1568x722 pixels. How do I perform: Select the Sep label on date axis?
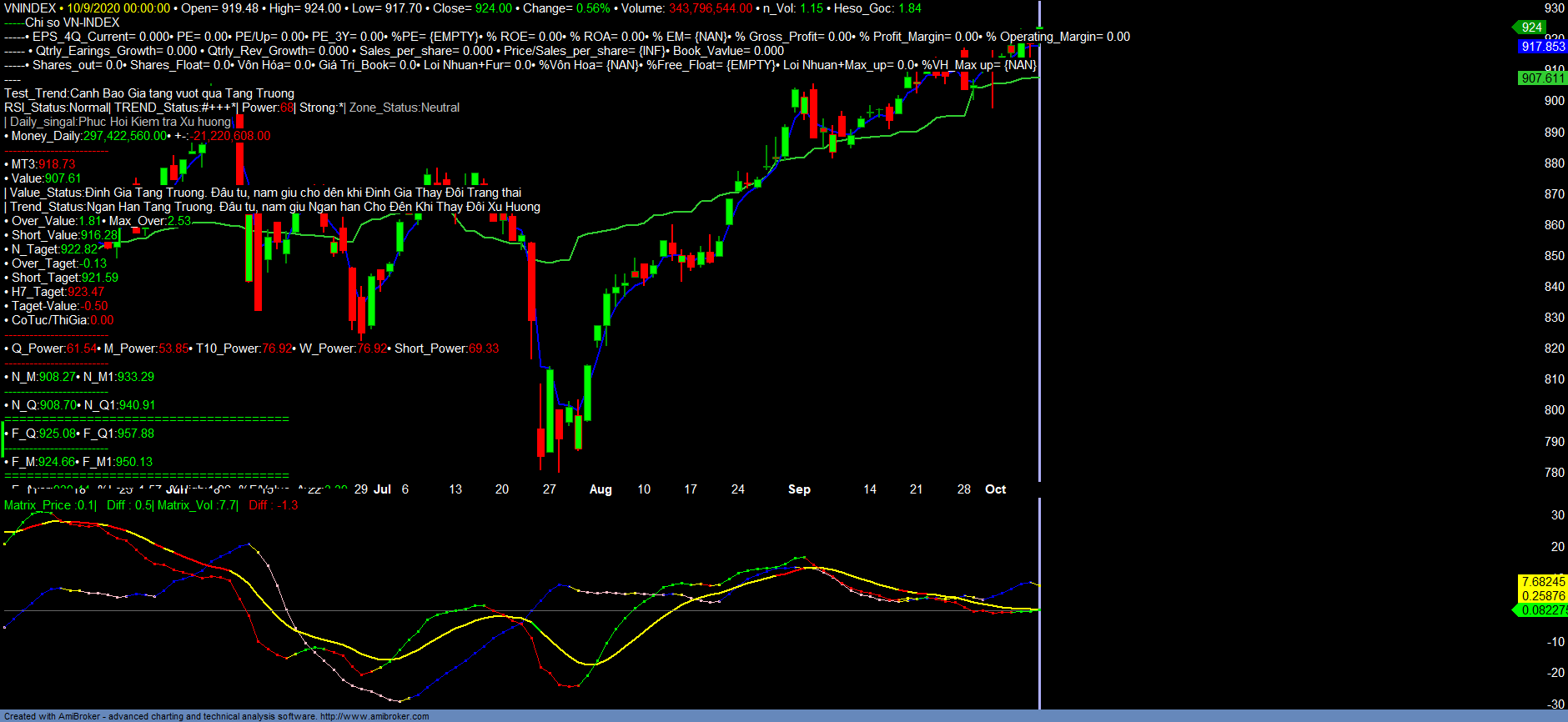click(799, 489)
